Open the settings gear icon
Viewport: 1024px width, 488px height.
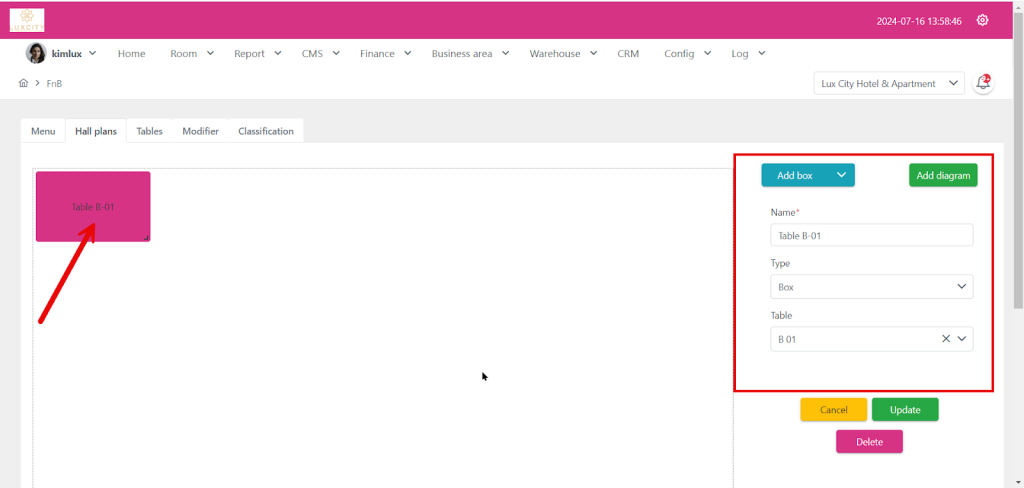pyautogui.click(x=982, y=21)
